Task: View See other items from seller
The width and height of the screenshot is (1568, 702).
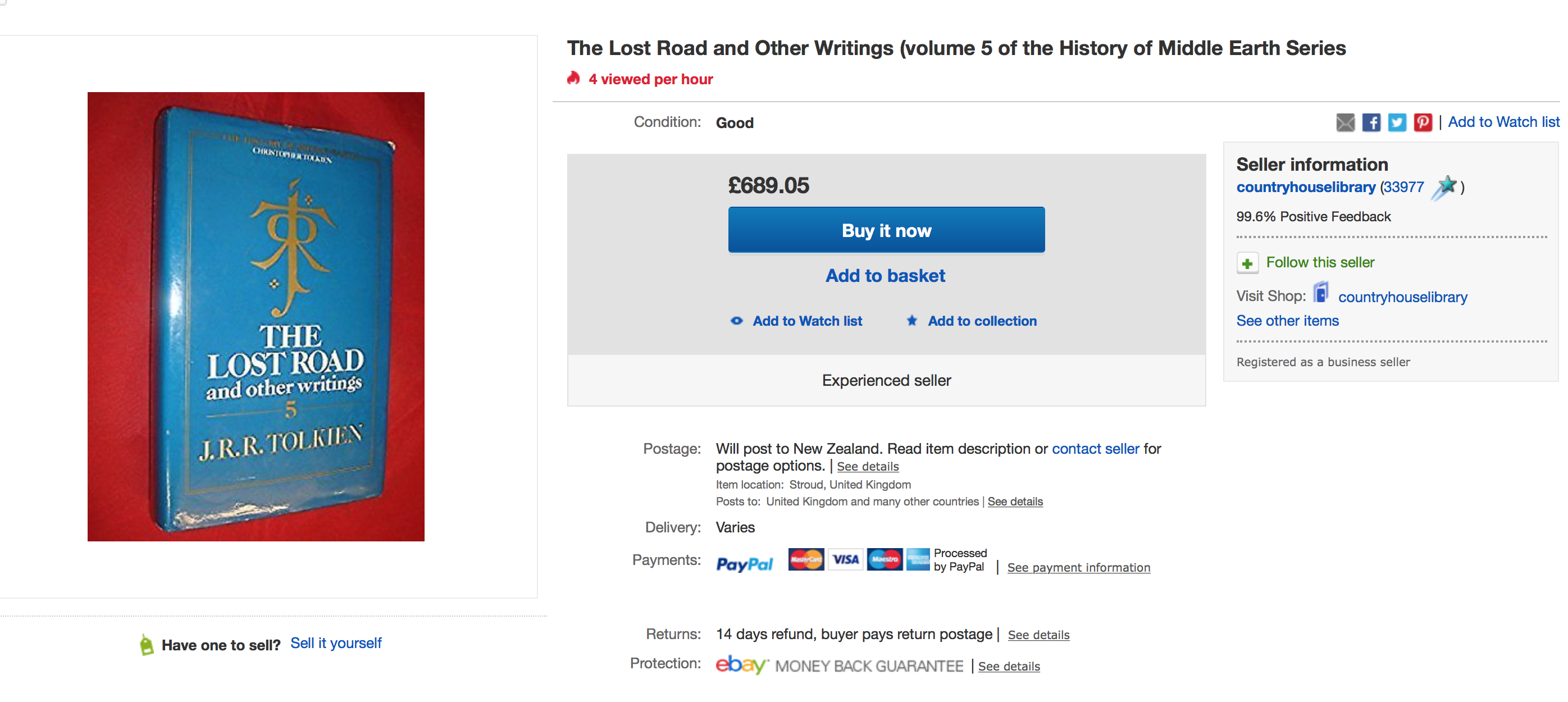Action: [x=1287, y=321]
